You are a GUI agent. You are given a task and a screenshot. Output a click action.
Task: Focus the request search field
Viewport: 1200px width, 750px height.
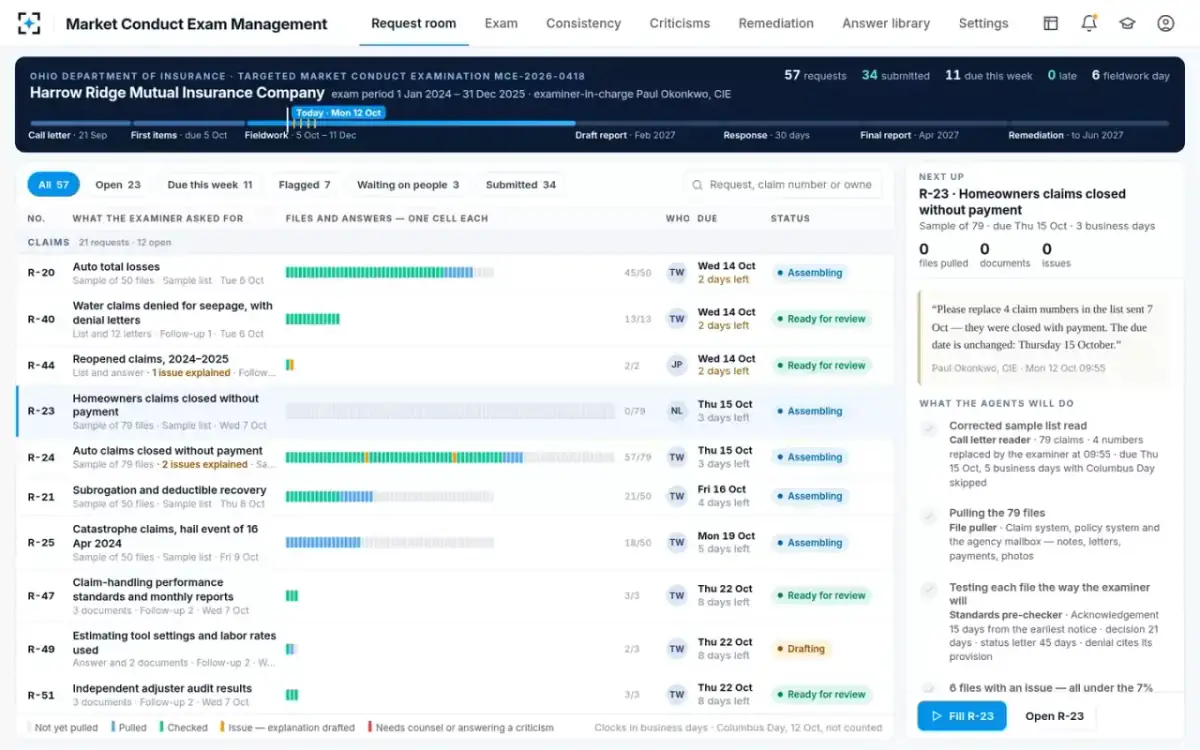[x=783, y=185]
